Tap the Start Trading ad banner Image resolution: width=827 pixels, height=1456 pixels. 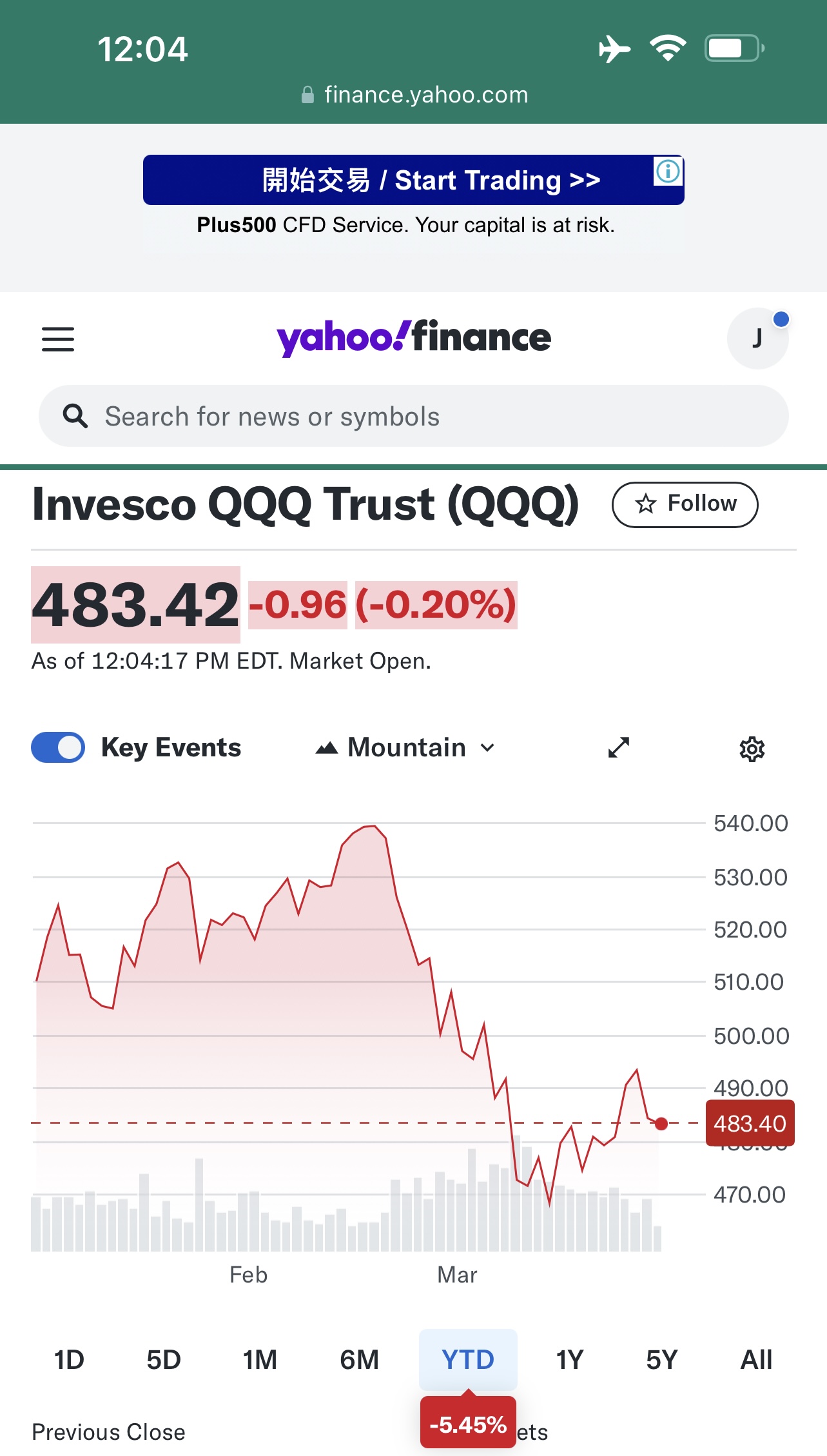coord(413,180)
